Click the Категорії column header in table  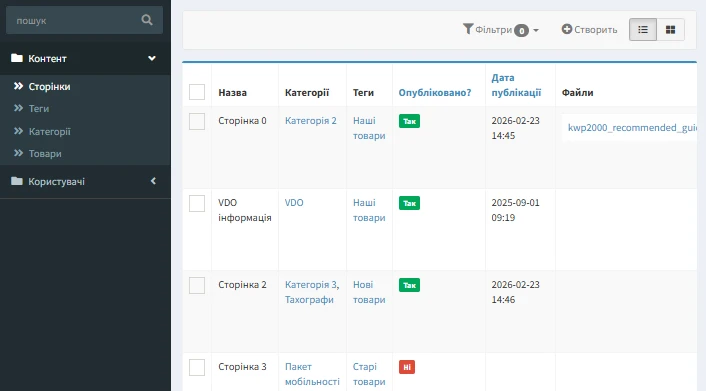click(x=307, y=92)
